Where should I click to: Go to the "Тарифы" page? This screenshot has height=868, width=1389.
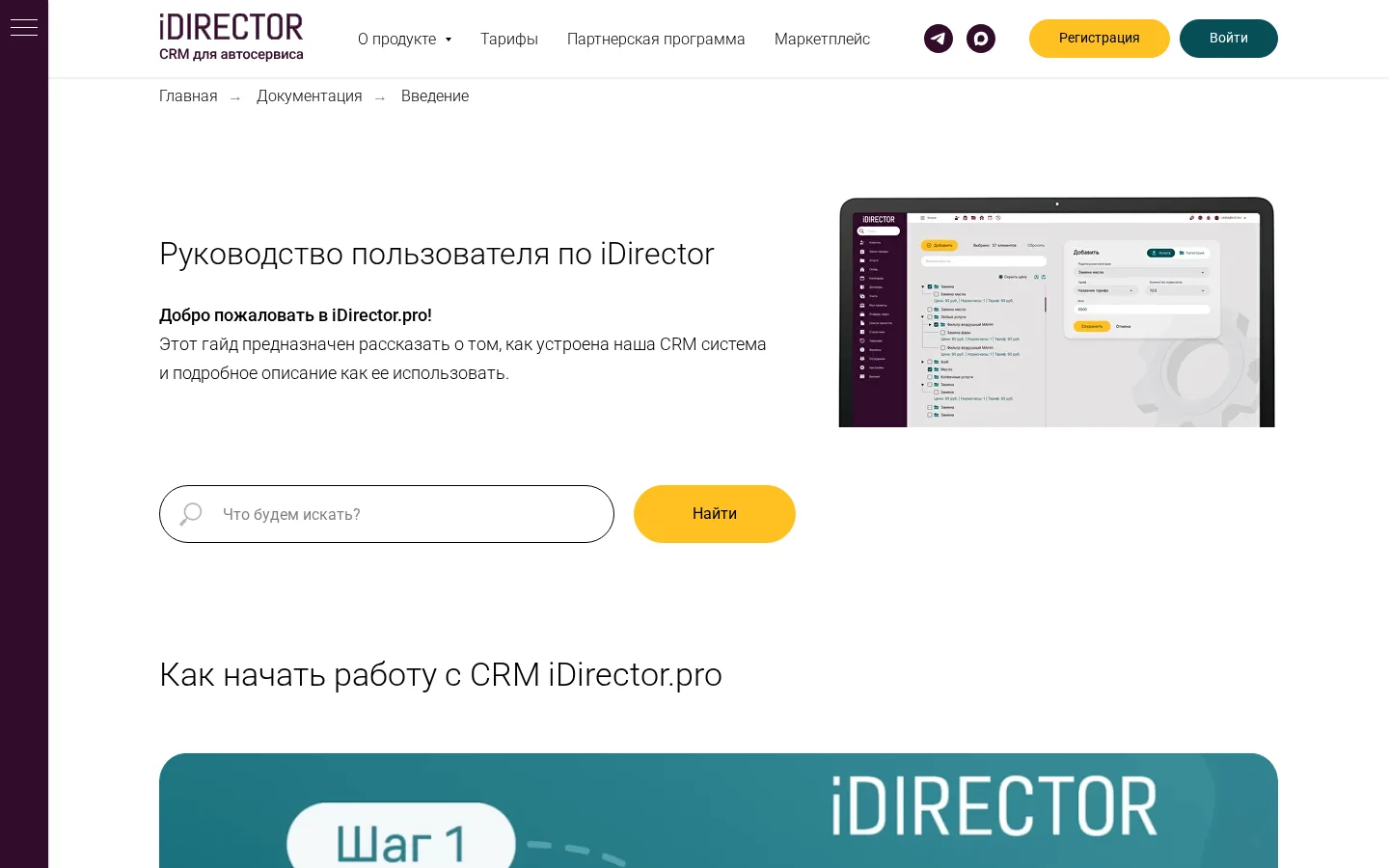point(509,39)
